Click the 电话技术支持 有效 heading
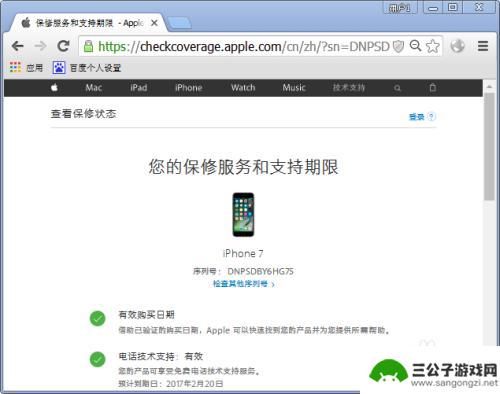The height and width of the screenshot is (394, 500). pyautogui.click(x=161, y=356)
